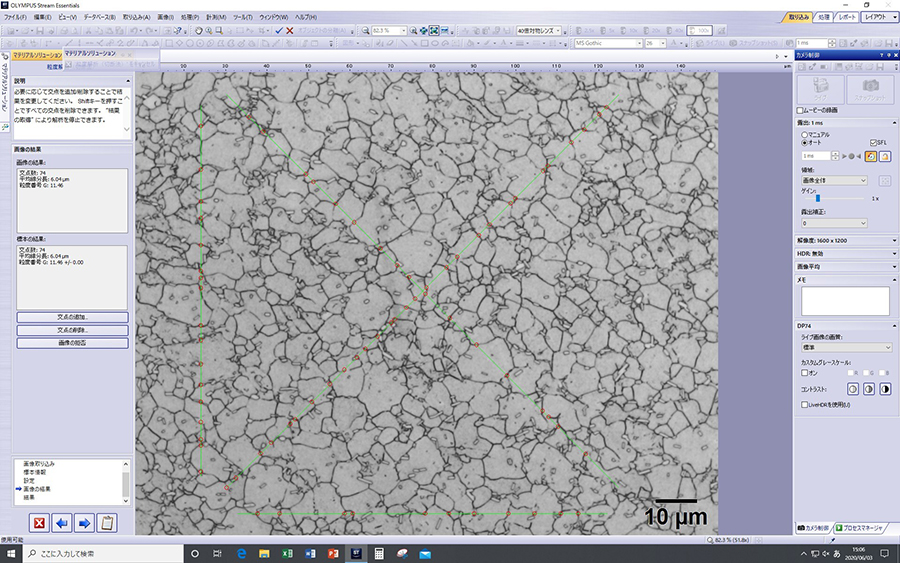Viewport: 900px width, 563px height.
Task: Open the 計測(M) menu
Action: [x=216, y=17]
